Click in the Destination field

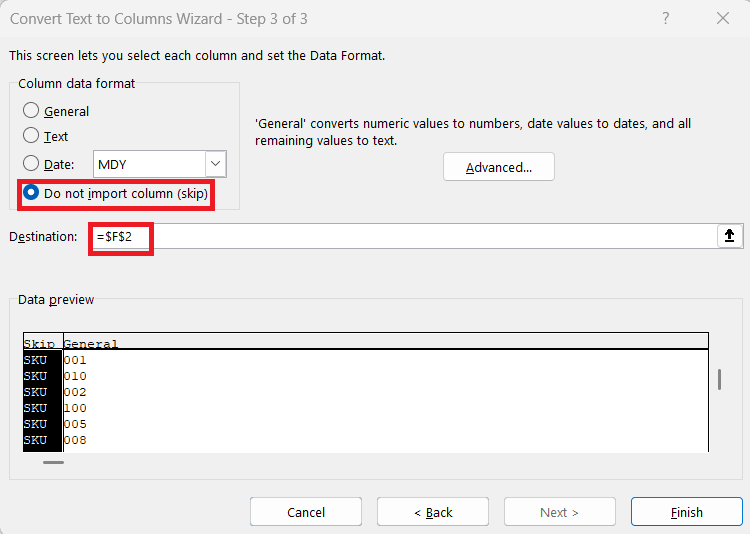(404, 236)
